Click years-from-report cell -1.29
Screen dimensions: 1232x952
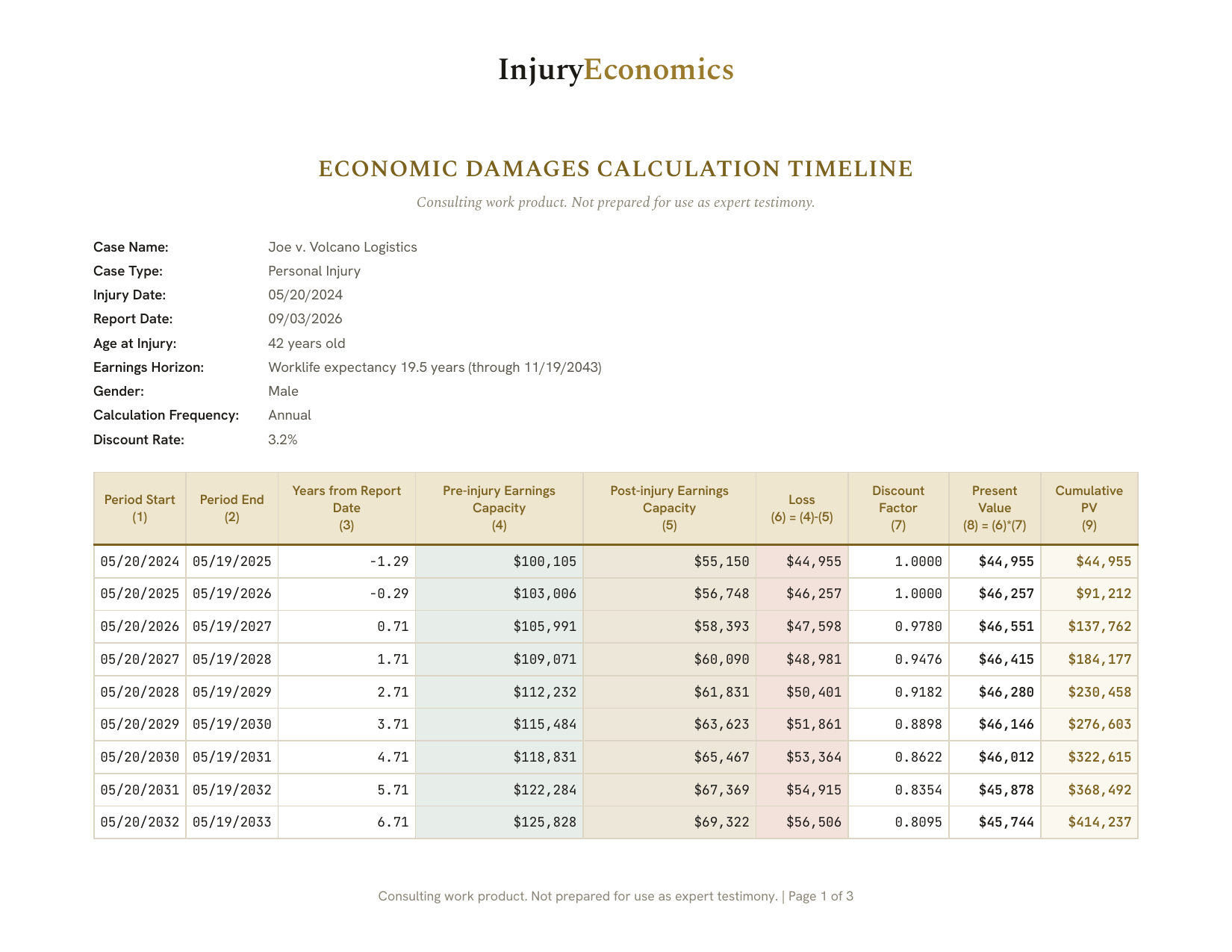tap(346, 561)
